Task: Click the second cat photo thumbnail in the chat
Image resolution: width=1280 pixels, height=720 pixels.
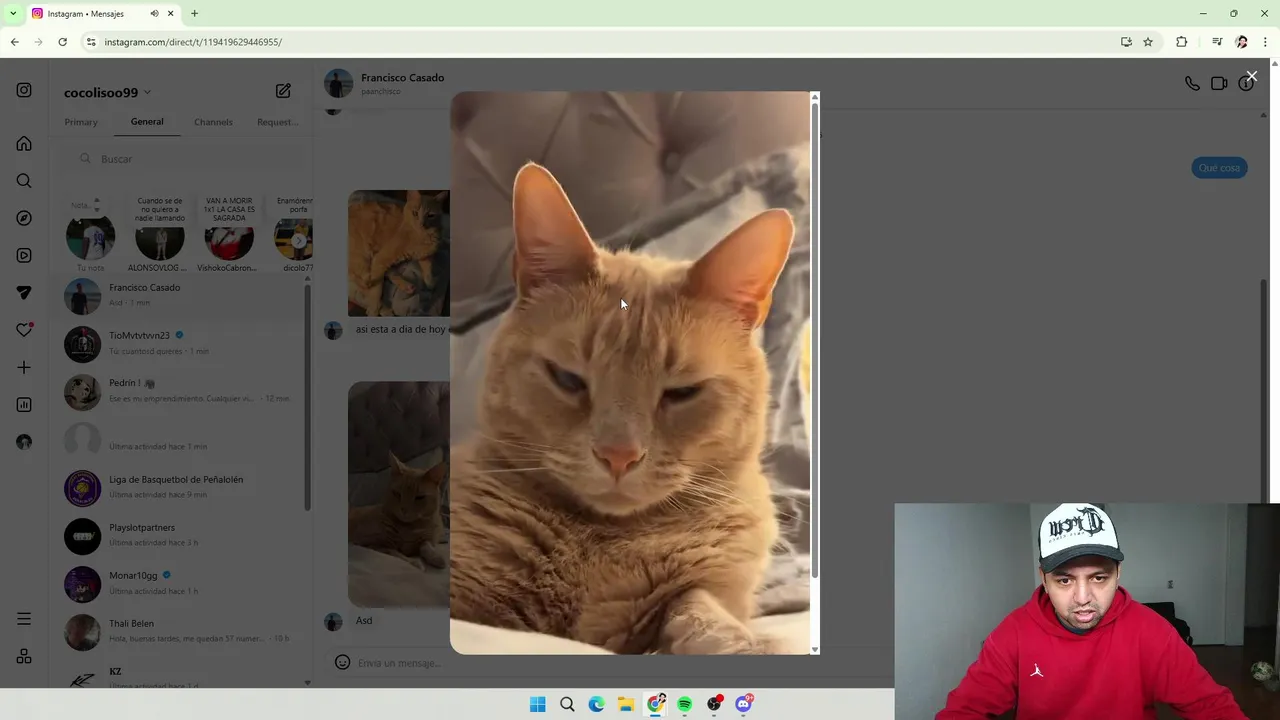Action: click(x=399, y=494)
